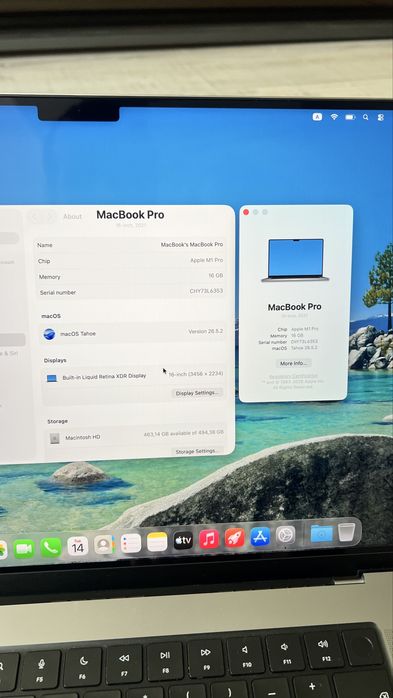Launch the Apple TV app
393x698 pixels.
coord(183,540)
